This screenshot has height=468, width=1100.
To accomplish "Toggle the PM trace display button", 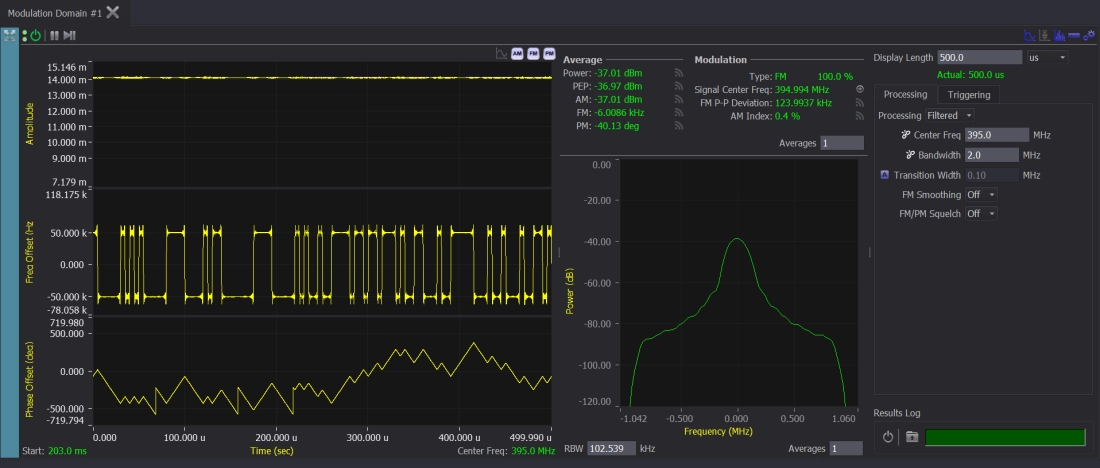I will tap(549, 53).
